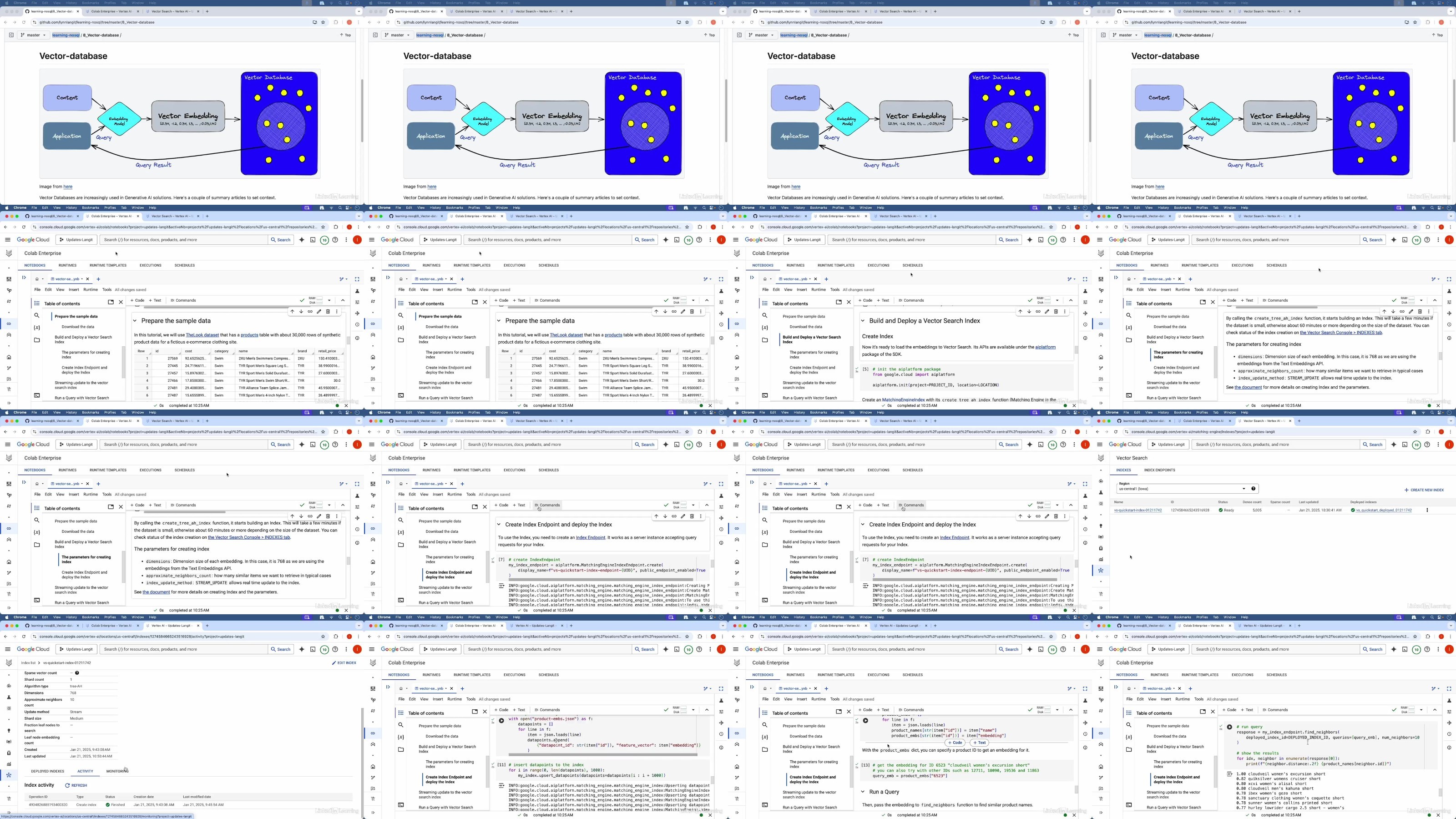Open vs-quickstart-index-01211742 link in indexes table
The height and width of the screenshot is (819, 1456).
click(x=1138, y=510)
